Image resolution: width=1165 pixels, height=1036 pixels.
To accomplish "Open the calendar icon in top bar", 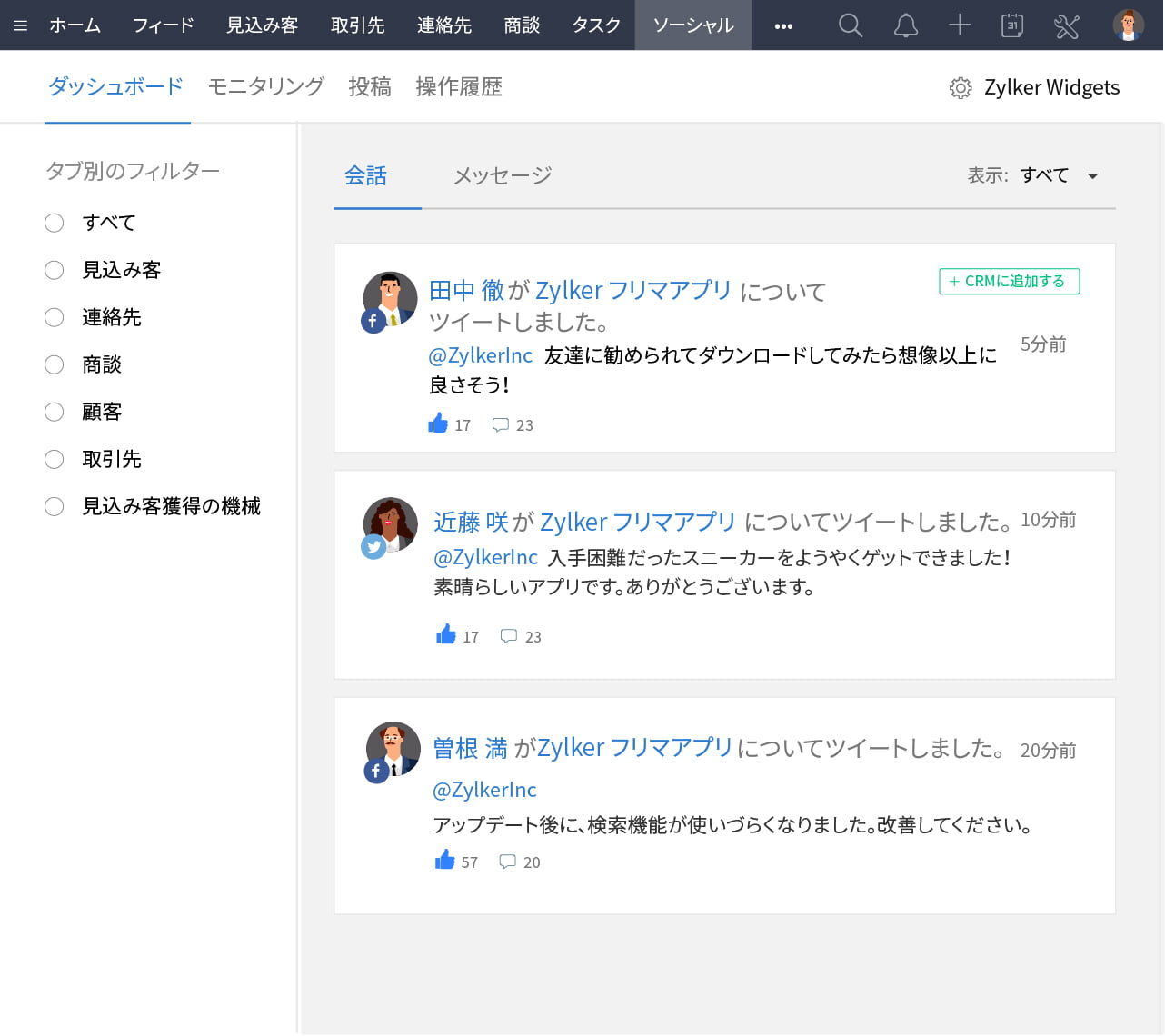I will coord(1012,25).
